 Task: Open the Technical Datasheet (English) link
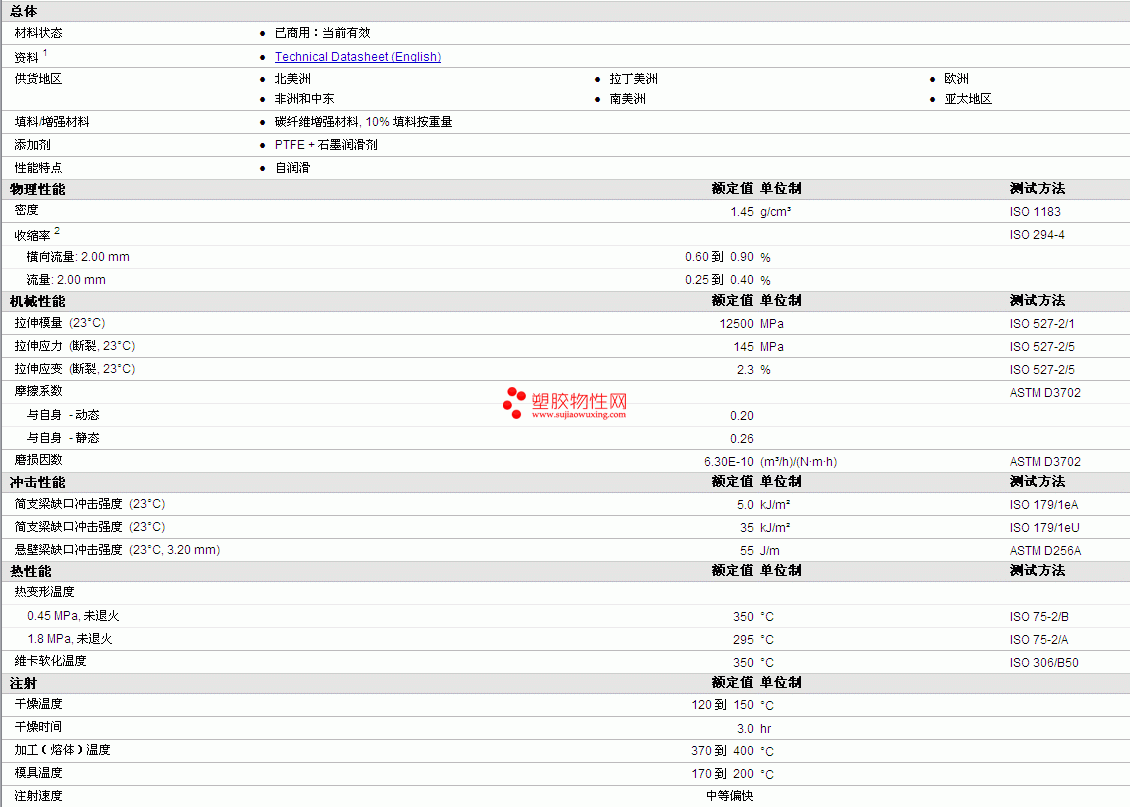357,57
